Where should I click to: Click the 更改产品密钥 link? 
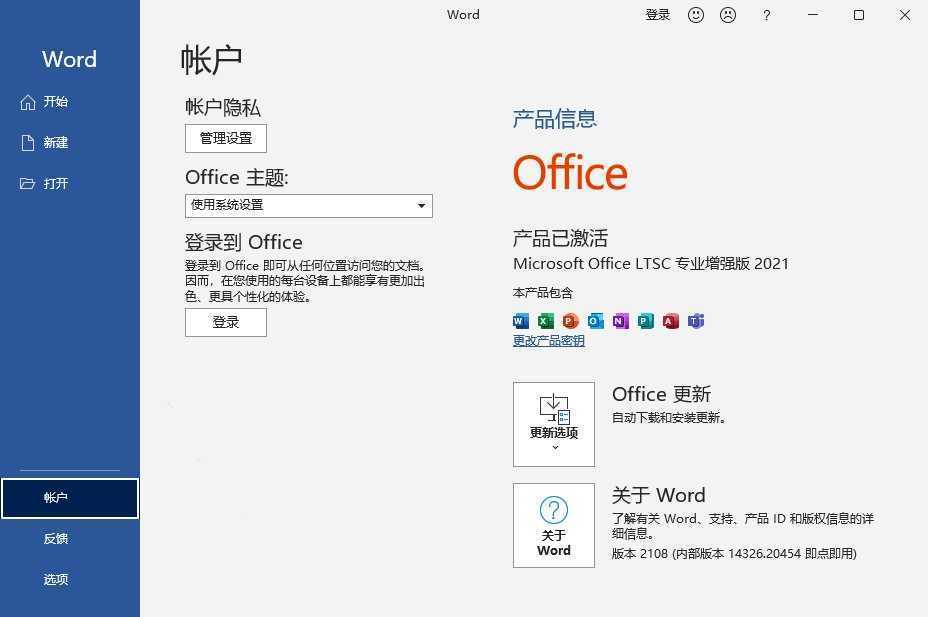(x=548, y=340)
